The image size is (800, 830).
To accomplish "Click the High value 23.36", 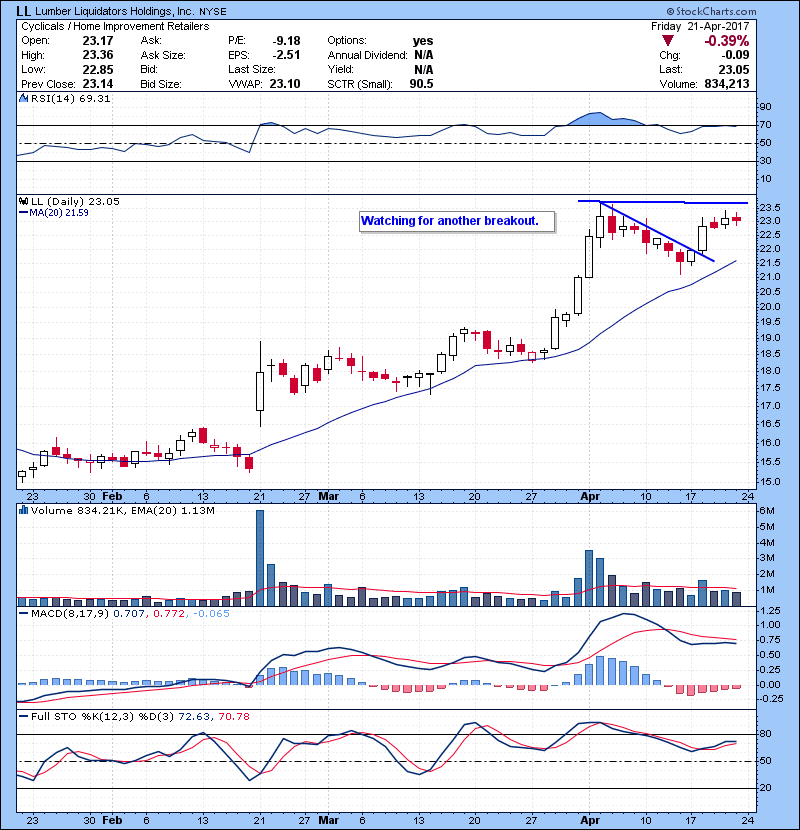I will click(x=98, y=55).
